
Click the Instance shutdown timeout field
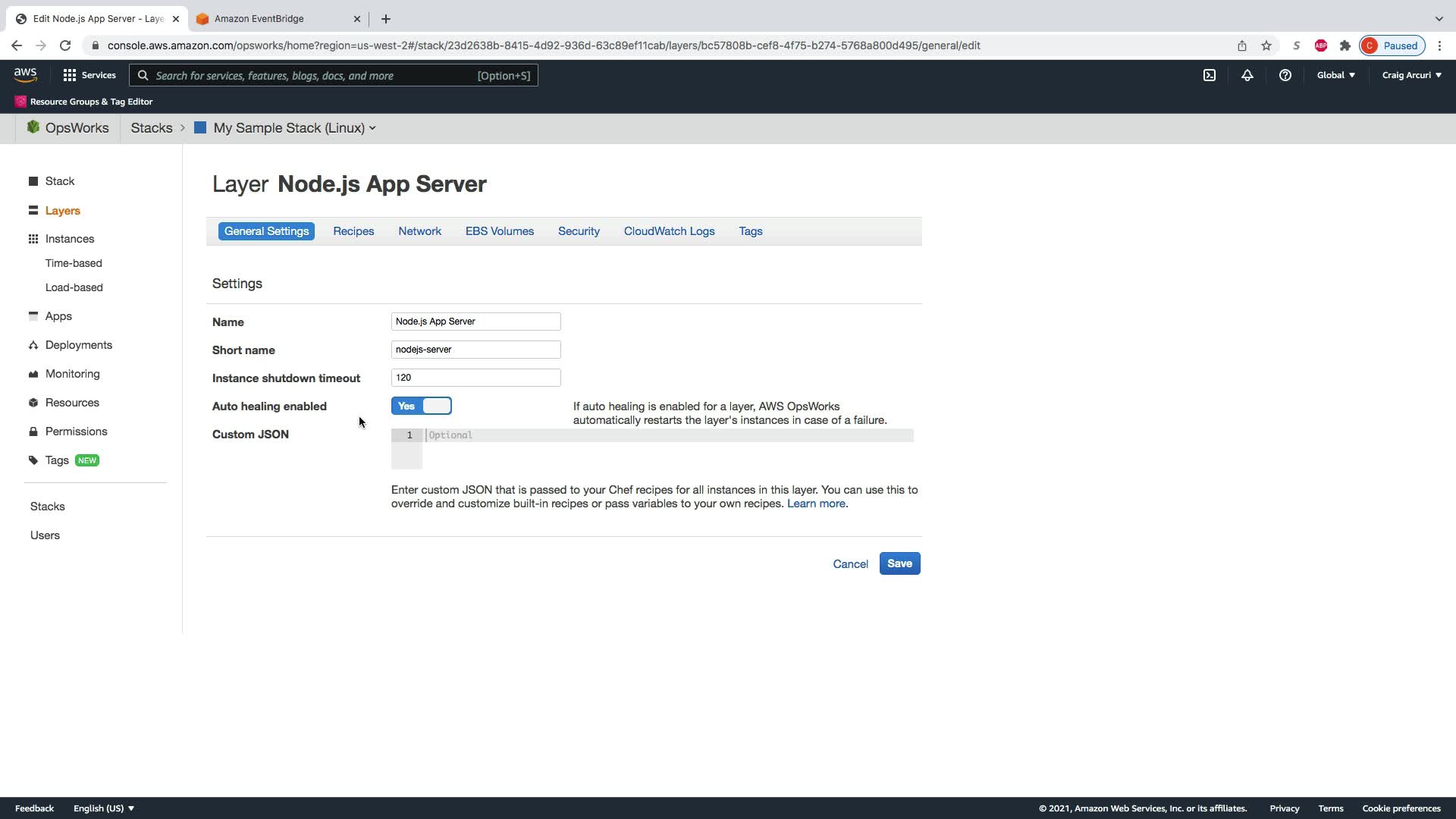(x=475, y=378)
